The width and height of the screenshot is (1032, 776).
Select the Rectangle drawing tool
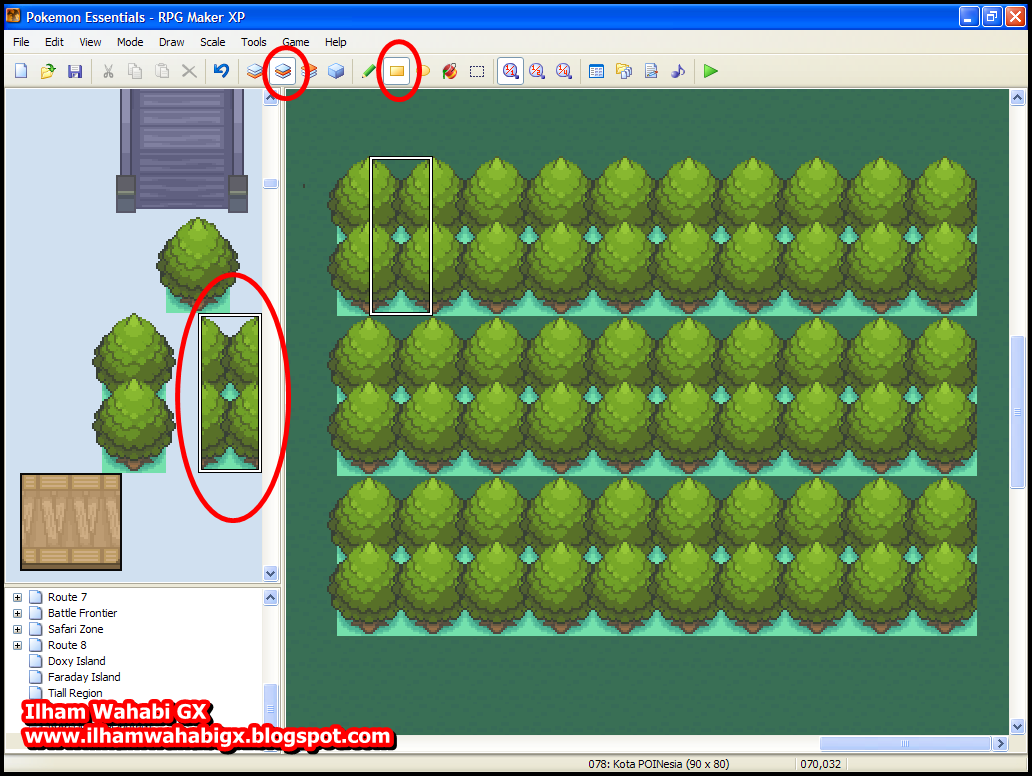396,70
